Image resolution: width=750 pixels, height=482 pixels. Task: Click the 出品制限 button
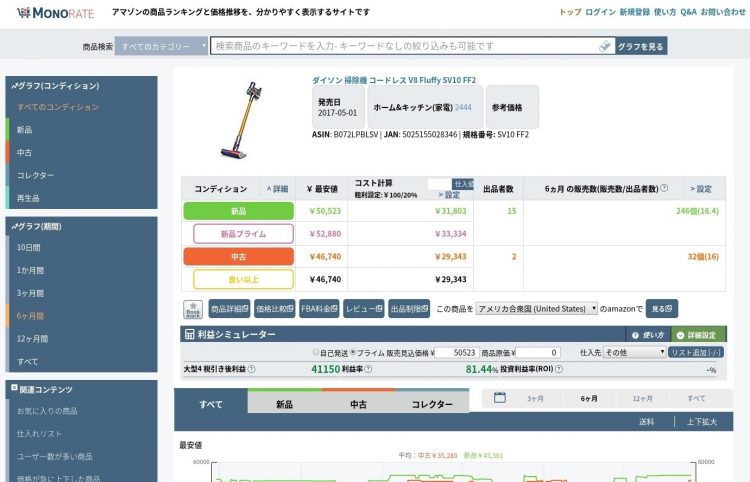[409, 309]
